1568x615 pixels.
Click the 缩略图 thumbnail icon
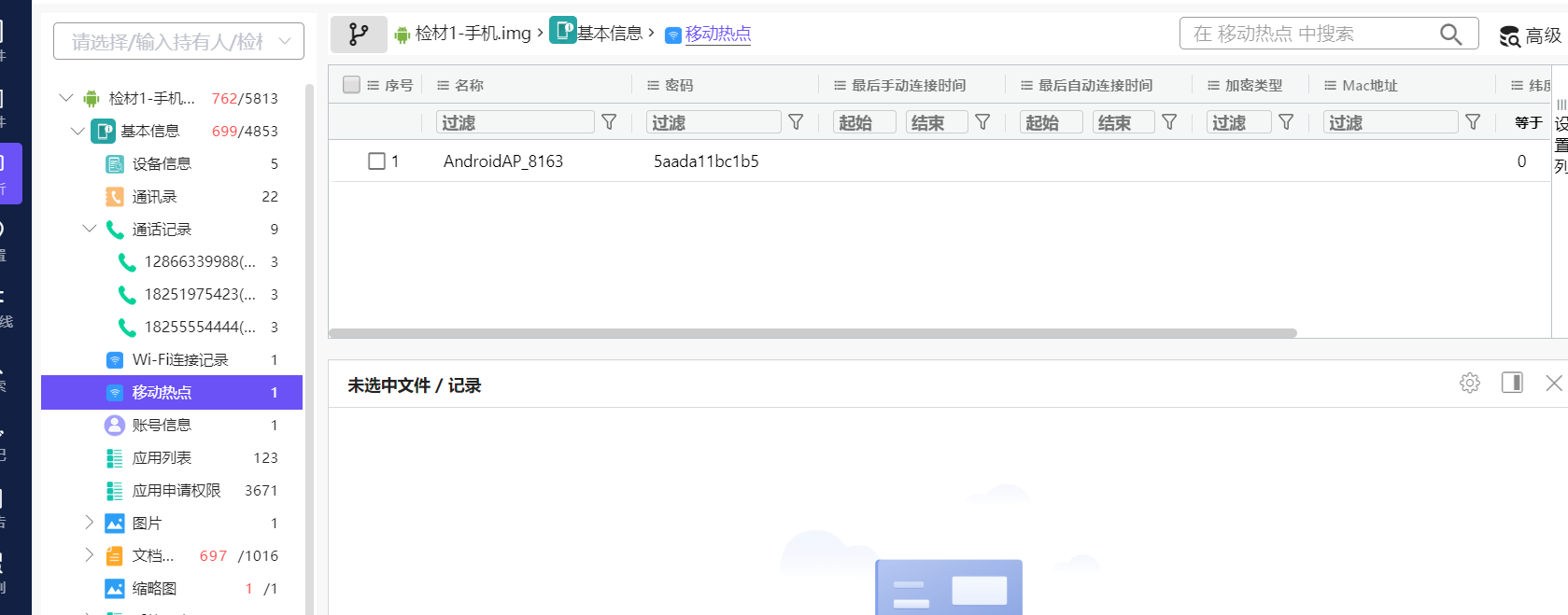(115, 589)
